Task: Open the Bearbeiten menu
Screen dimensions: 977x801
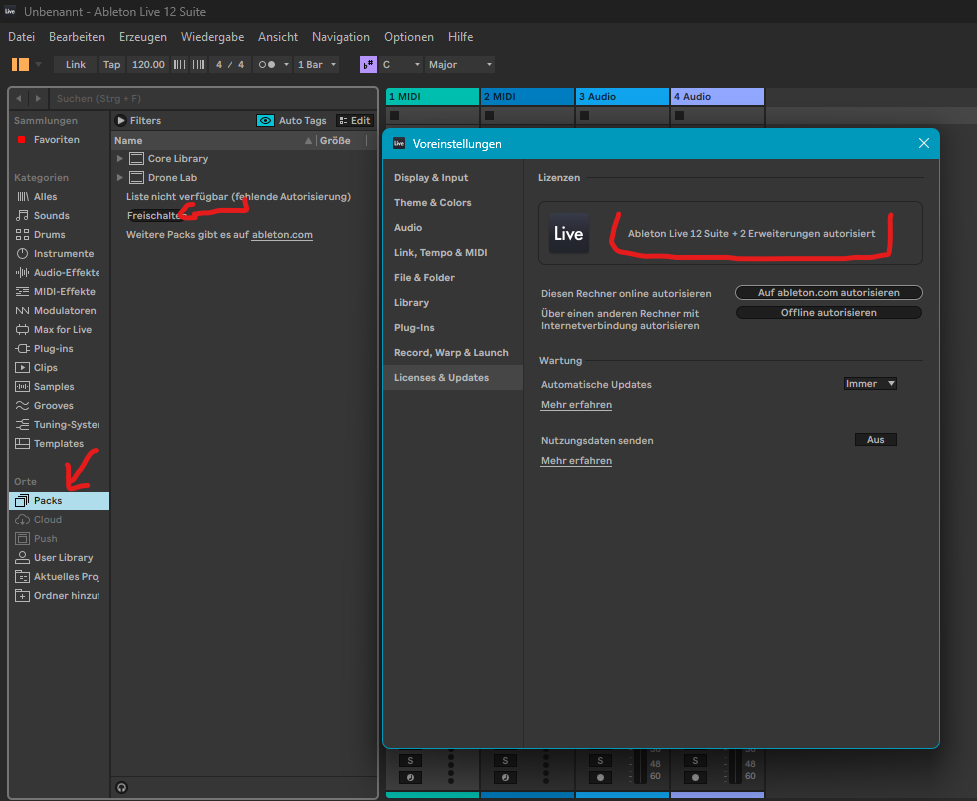Action: (77, 37)
